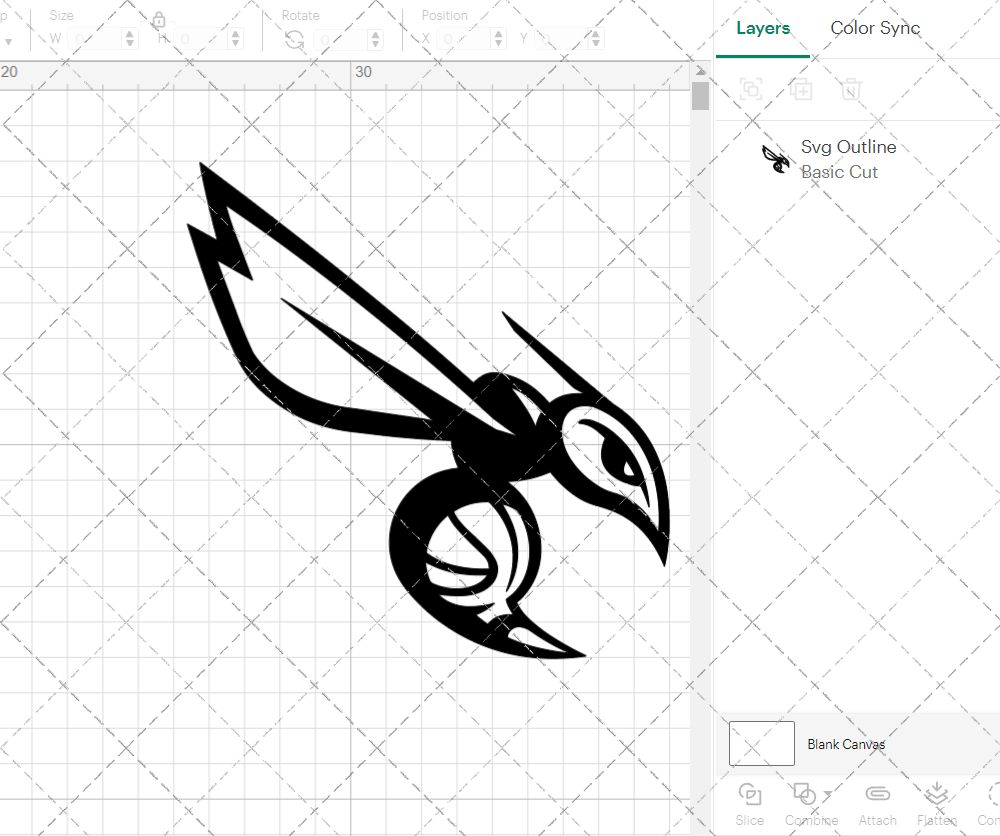Toggle the aspect ratio lock icon
Viewport: 1000px width, 836px height.
pyautogui.click(x=159, y=20)
